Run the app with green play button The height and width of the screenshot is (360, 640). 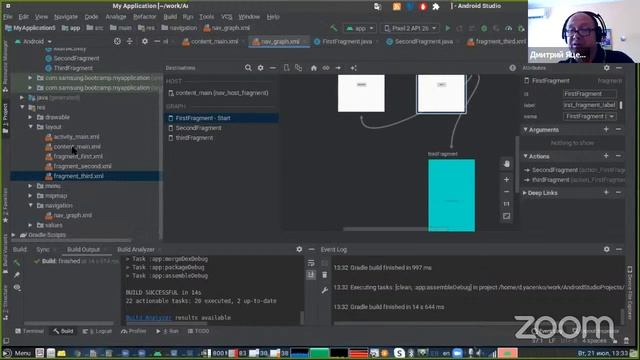coord(448,28)
